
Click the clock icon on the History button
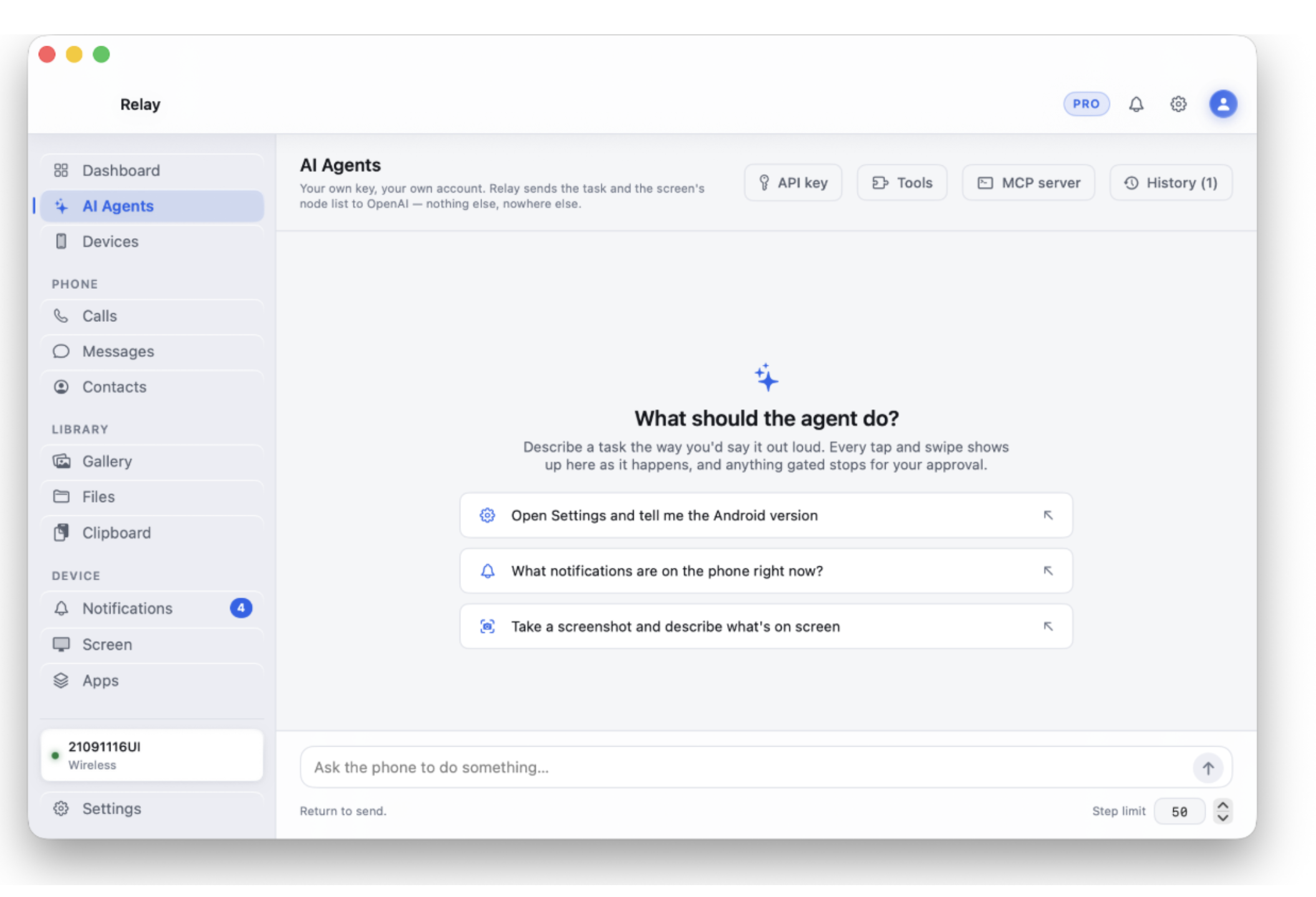(x=1131, y=183)
